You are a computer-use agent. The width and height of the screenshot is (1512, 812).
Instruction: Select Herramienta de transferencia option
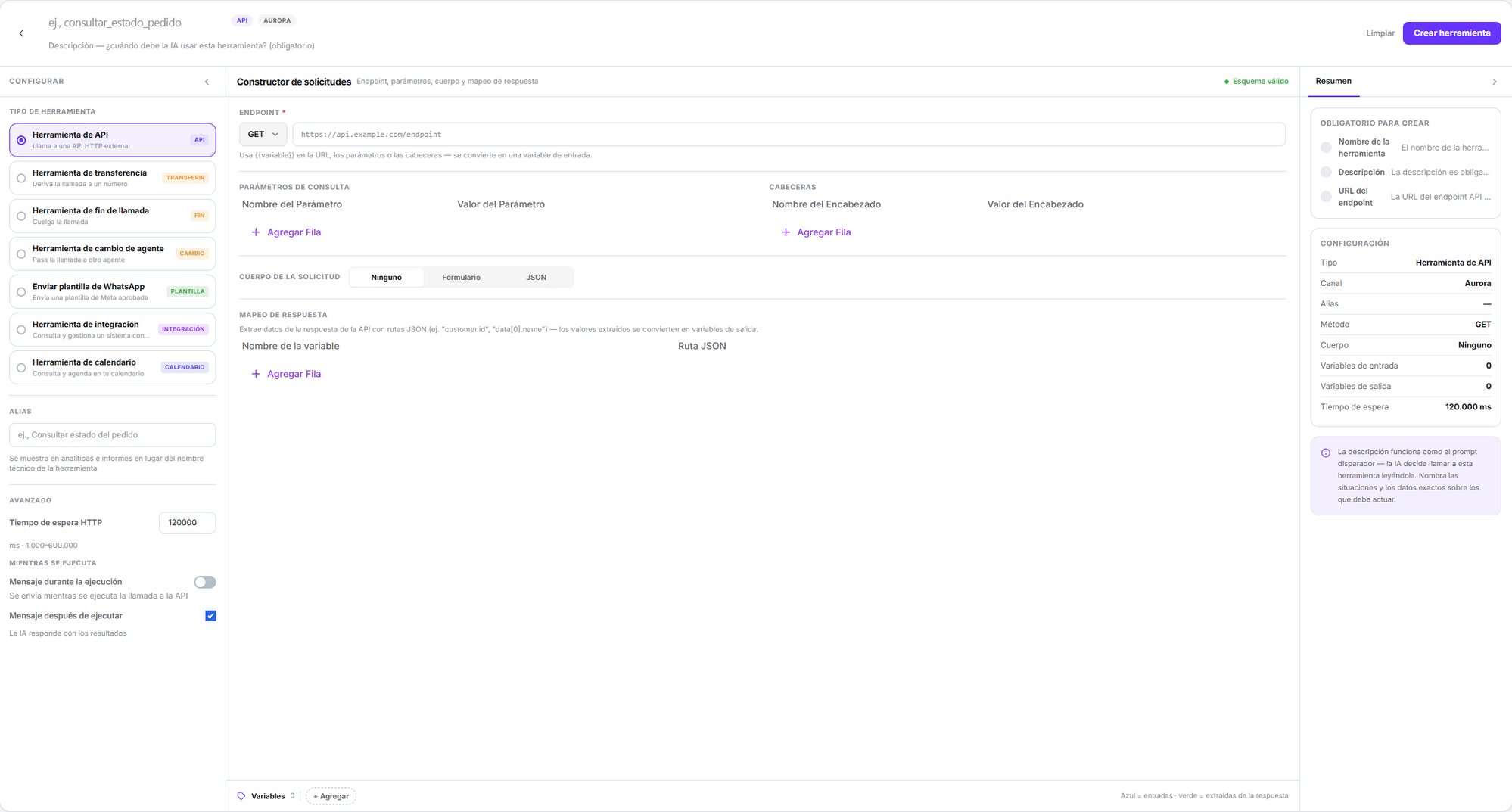tap(112, 178)
